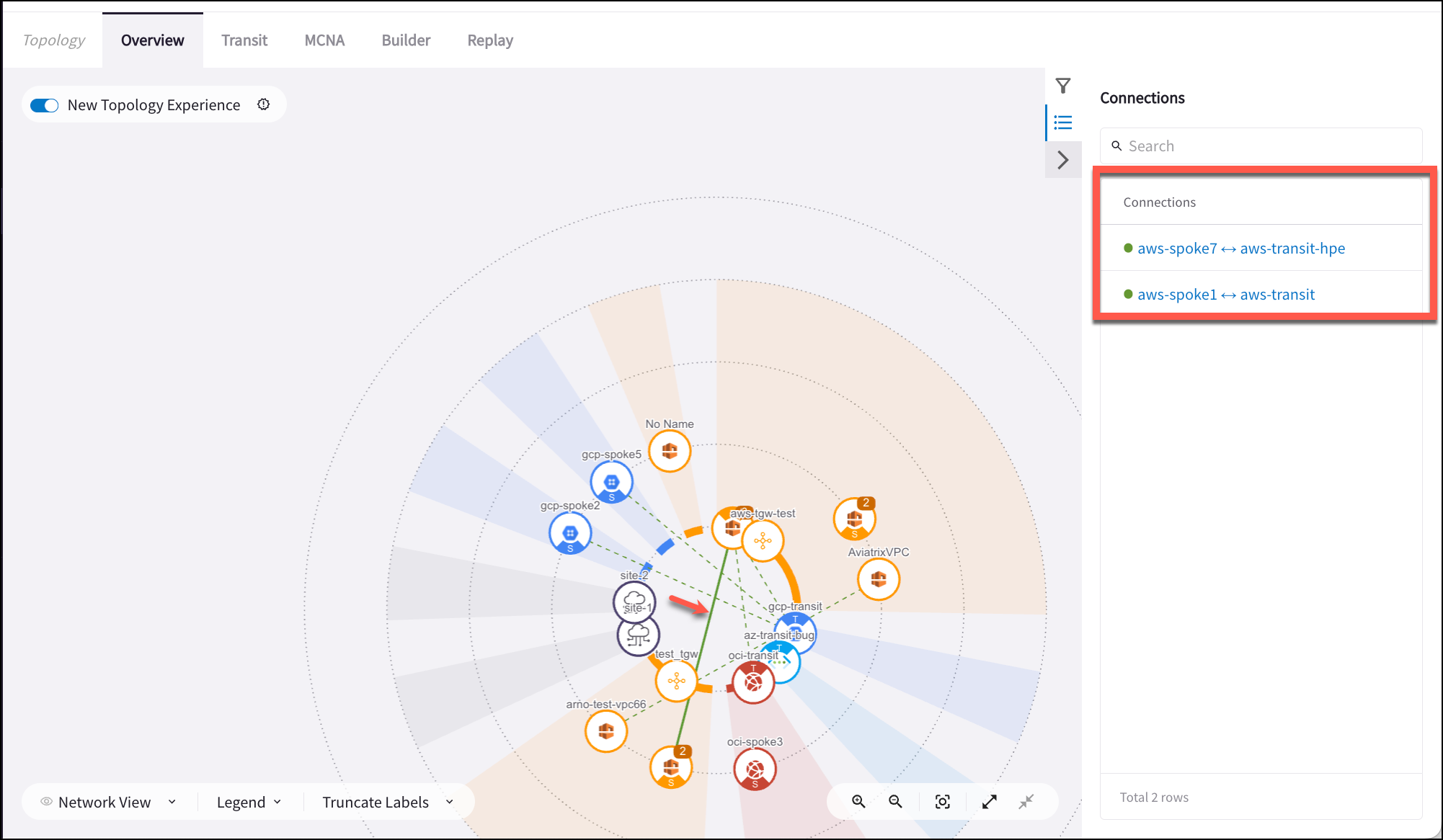Toggle the New Topology Experience switch
Screen dimensions: 1443x840
click(x=45, y=105)
